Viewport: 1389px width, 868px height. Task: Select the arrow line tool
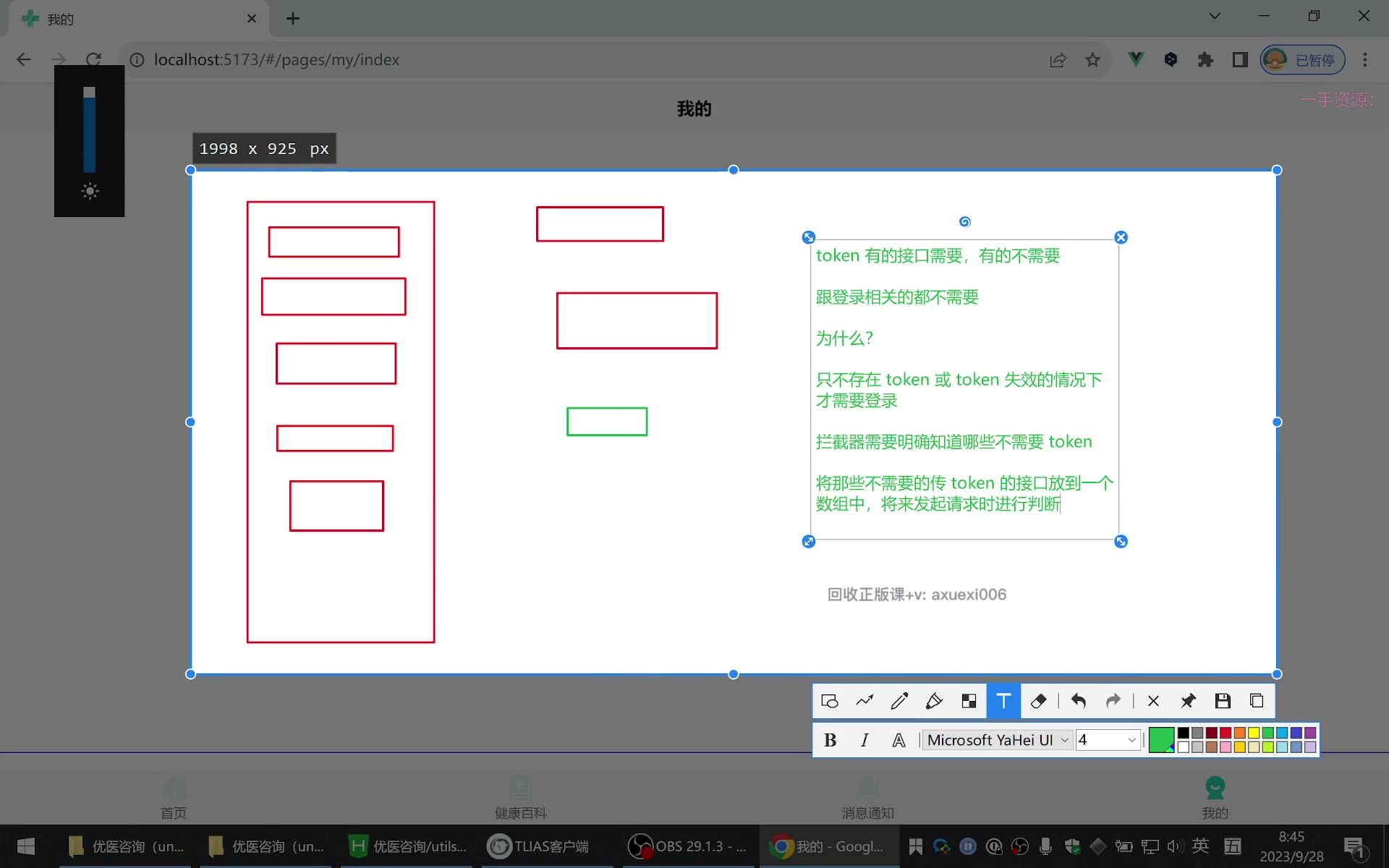[865, 701]
